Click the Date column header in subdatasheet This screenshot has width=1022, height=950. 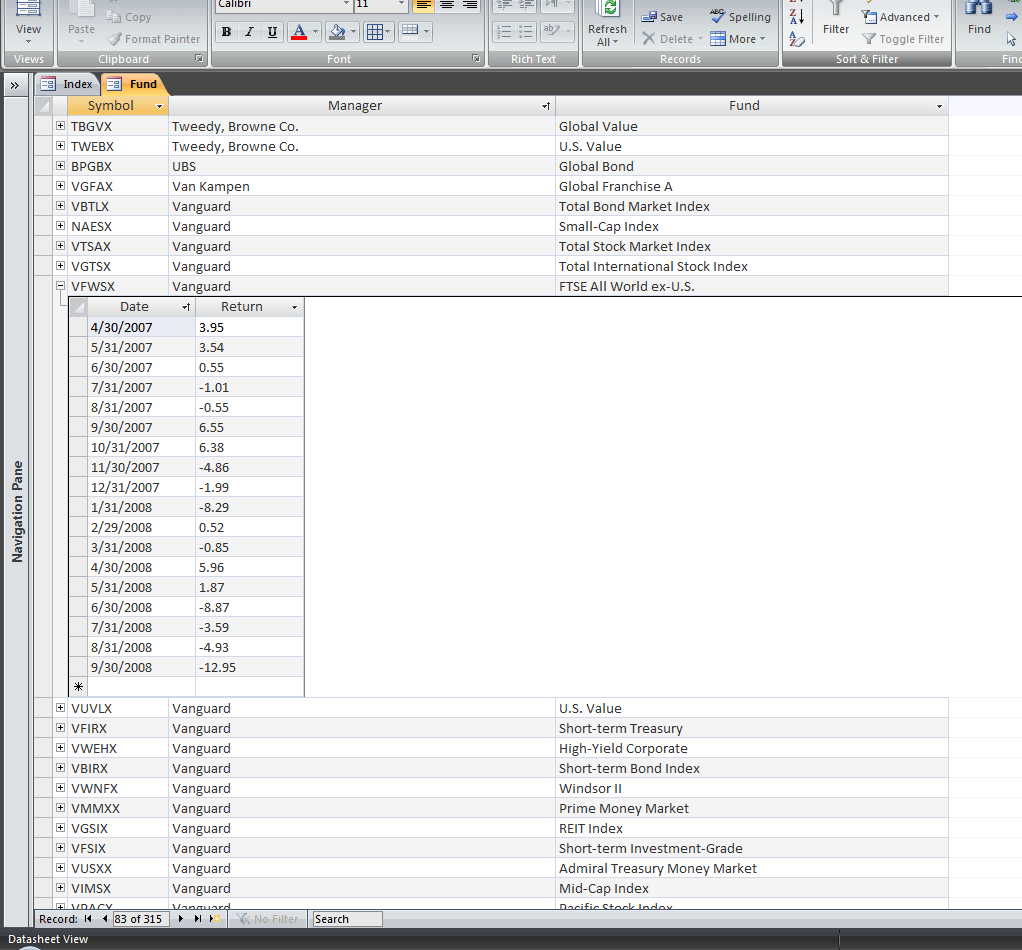141,307
